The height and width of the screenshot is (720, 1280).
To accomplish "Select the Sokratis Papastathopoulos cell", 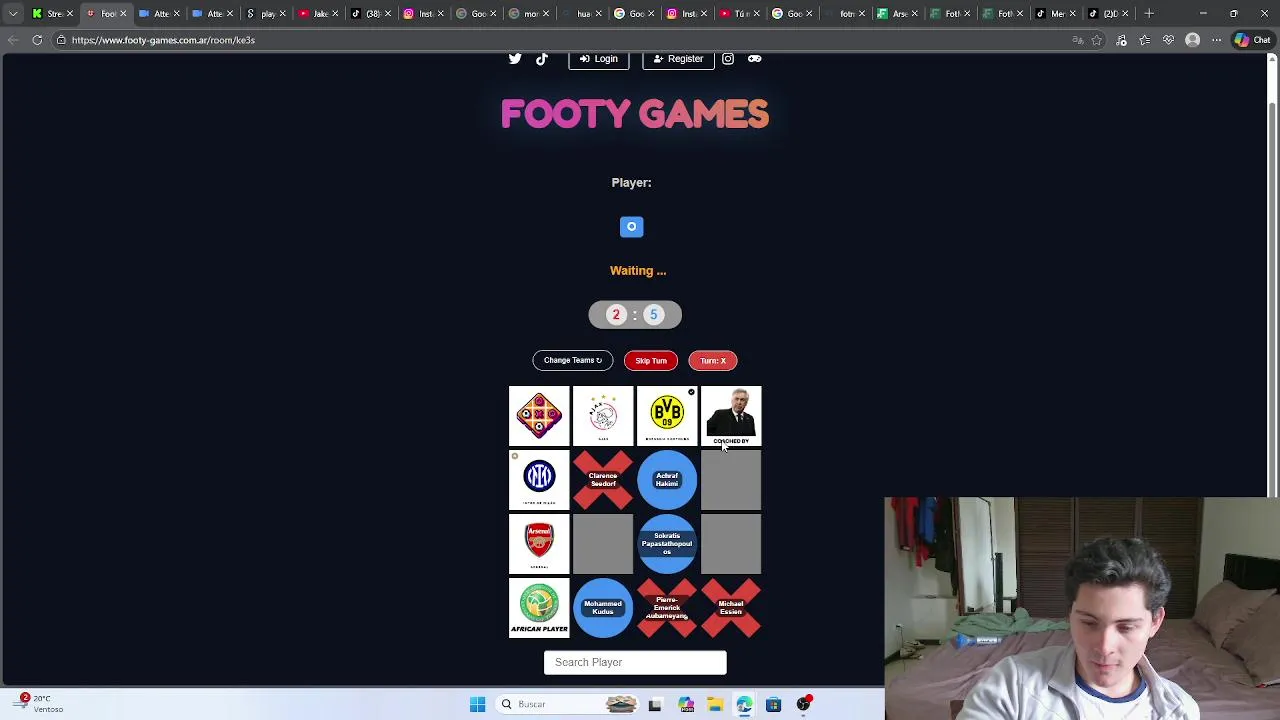I will click(x=667, y=544).
